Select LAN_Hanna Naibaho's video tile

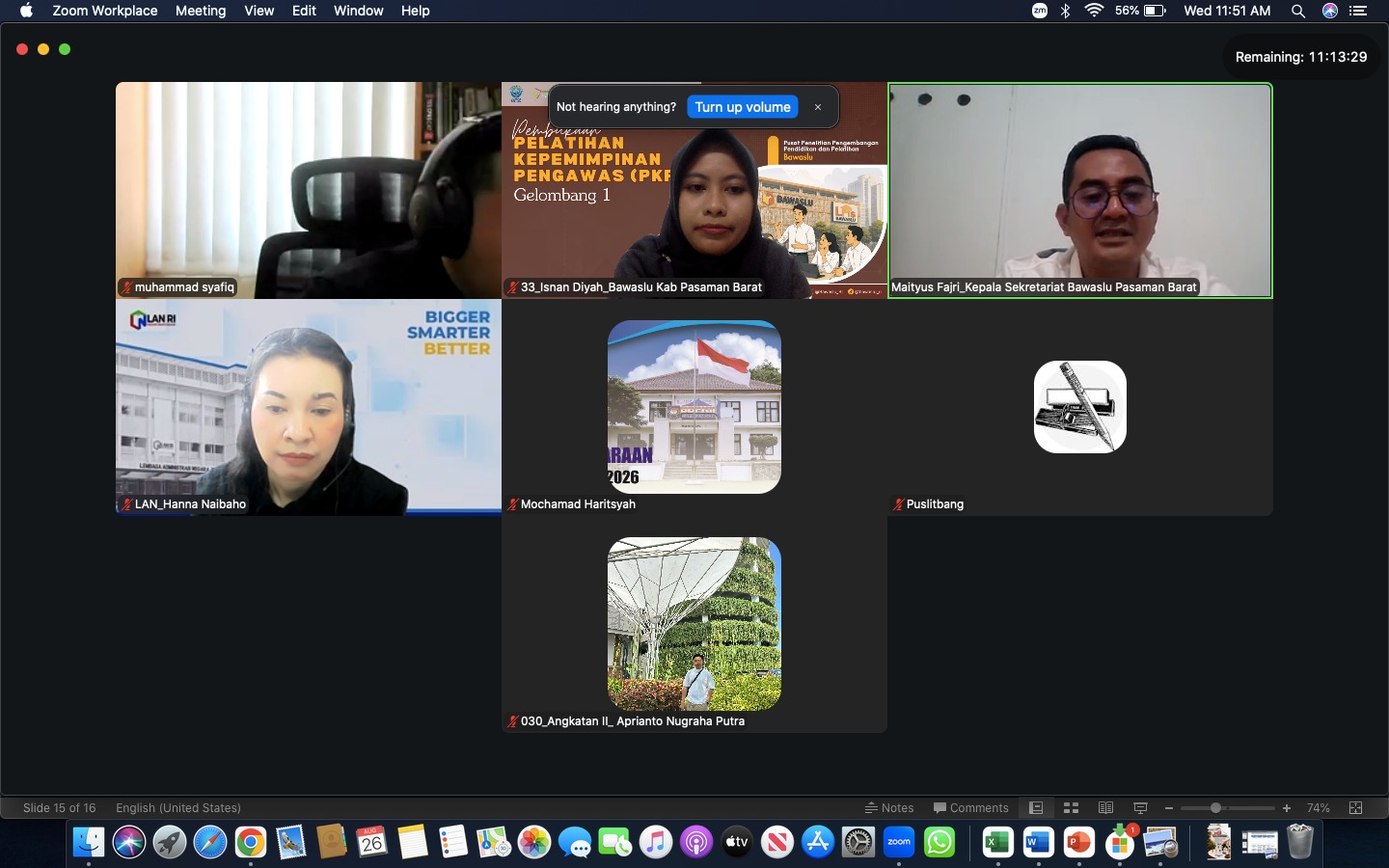(x=309, y=407)
